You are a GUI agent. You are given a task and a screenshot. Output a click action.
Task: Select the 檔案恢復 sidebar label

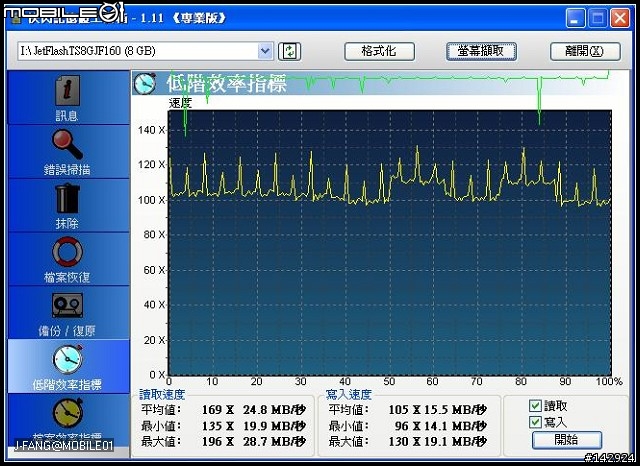point(67,277)
